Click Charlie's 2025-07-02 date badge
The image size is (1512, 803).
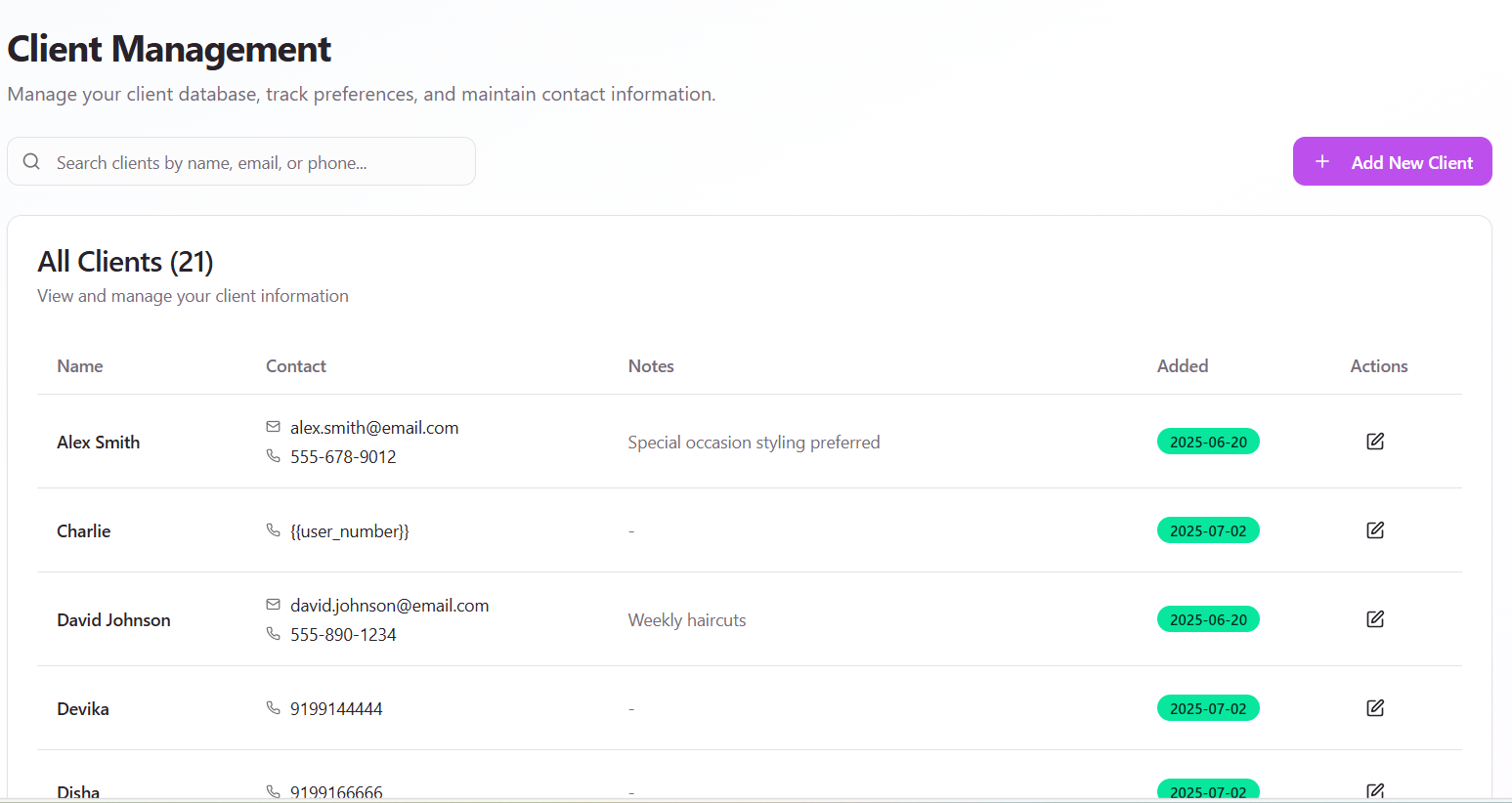point(1208,530)
